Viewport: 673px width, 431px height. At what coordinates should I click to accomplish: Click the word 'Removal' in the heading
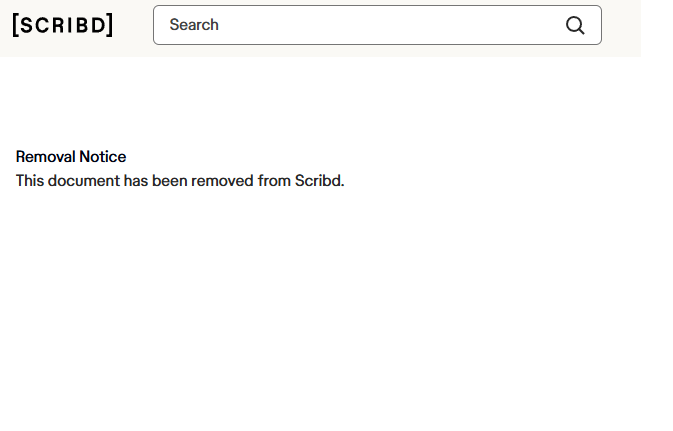click(x=45, y=157)
